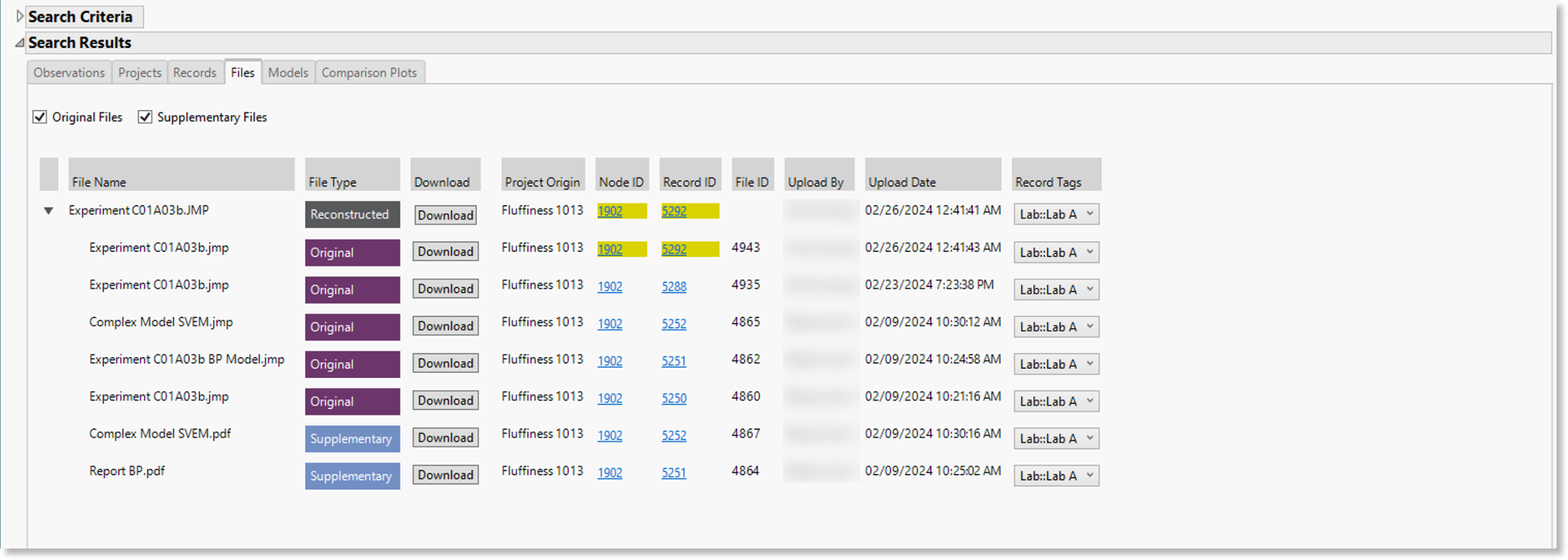Viewport: 1568px width, 560px height.
Task: Click Original badge for file ID 4943
Action: click(352, 252)
